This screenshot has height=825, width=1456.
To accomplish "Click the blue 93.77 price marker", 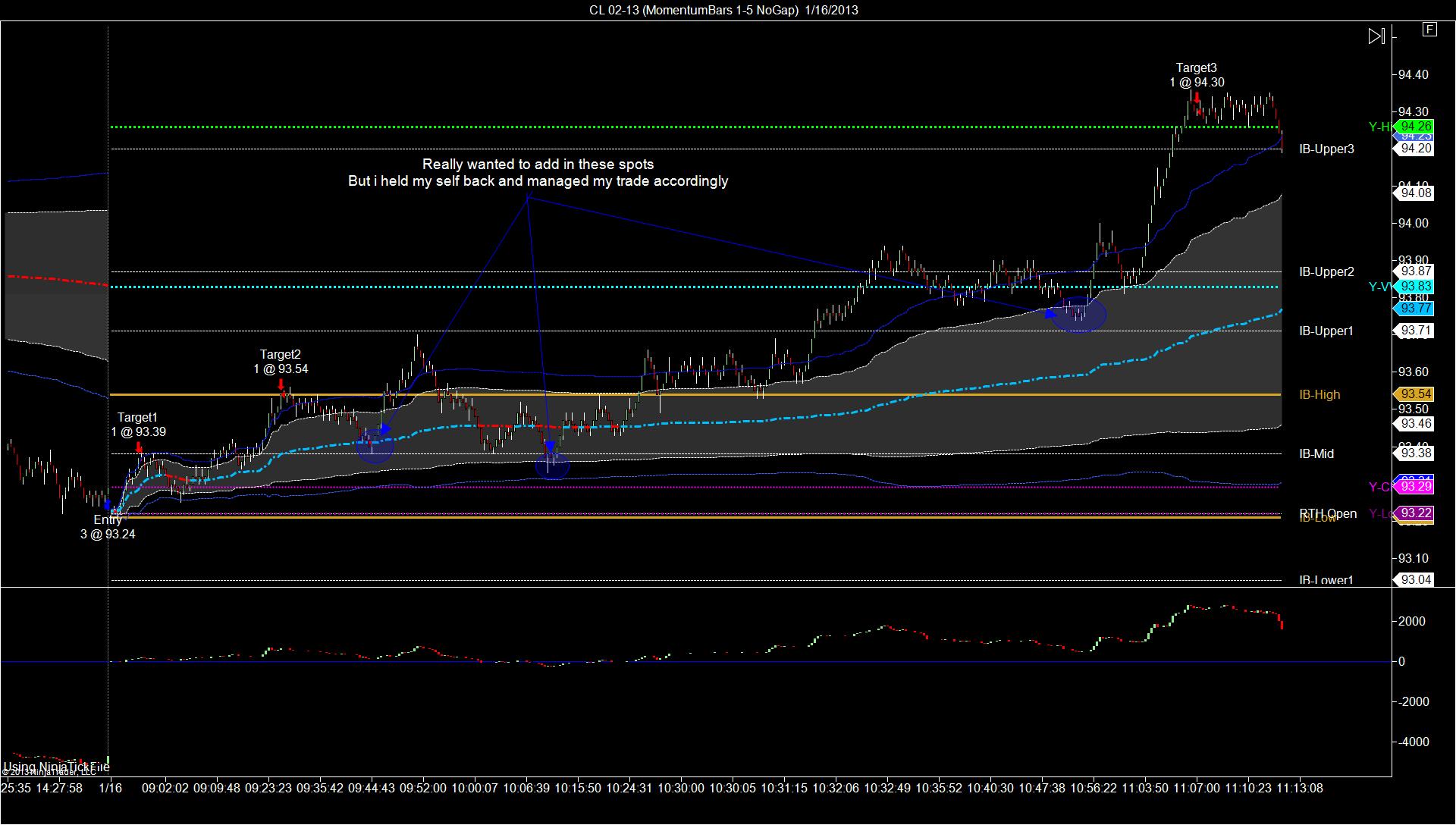I will (x=1414, y=308).
